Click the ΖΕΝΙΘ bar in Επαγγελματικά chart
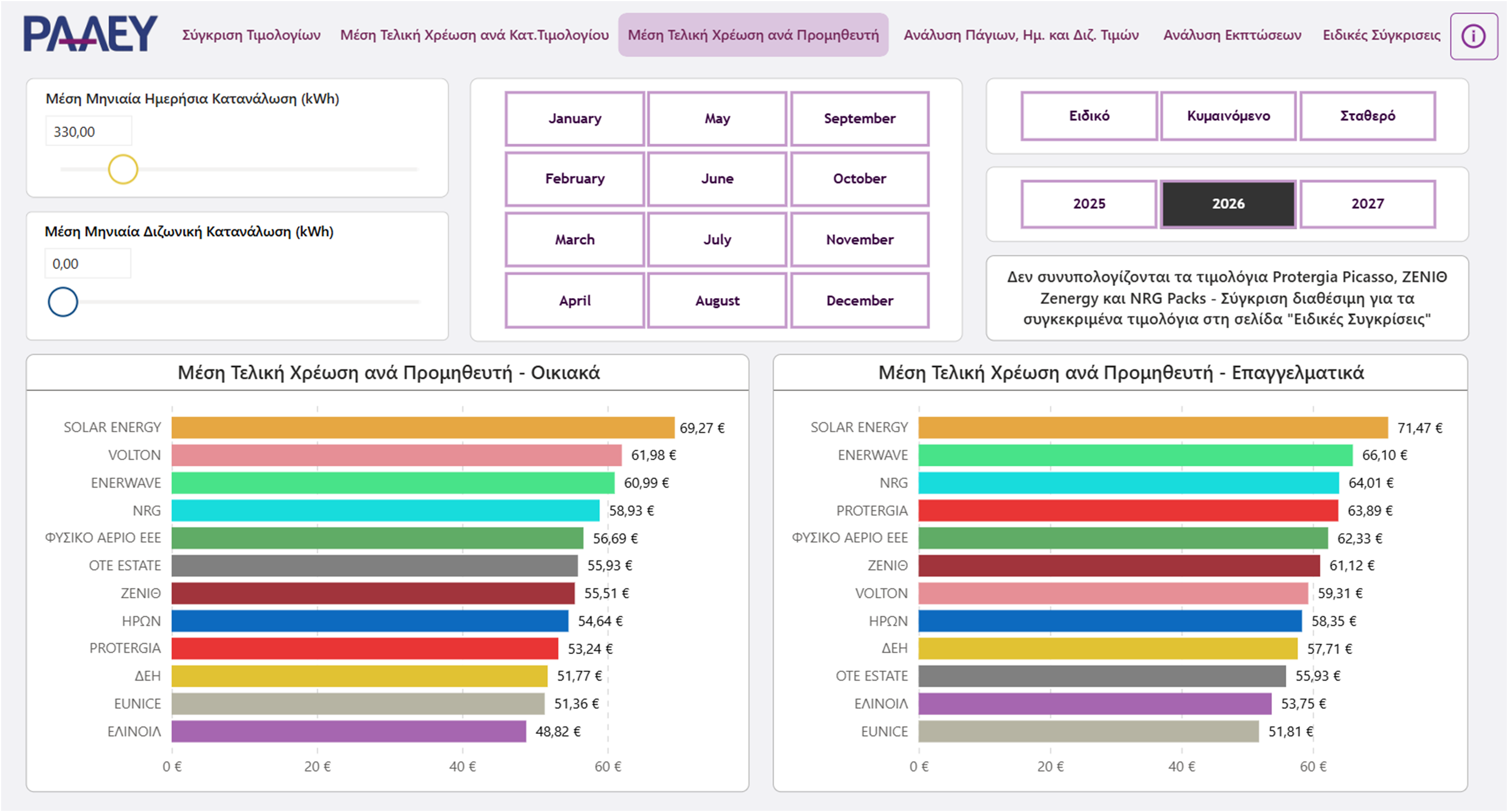Image resolution: width=1508 pixels, height=812 pixels. coord(1119,566)
